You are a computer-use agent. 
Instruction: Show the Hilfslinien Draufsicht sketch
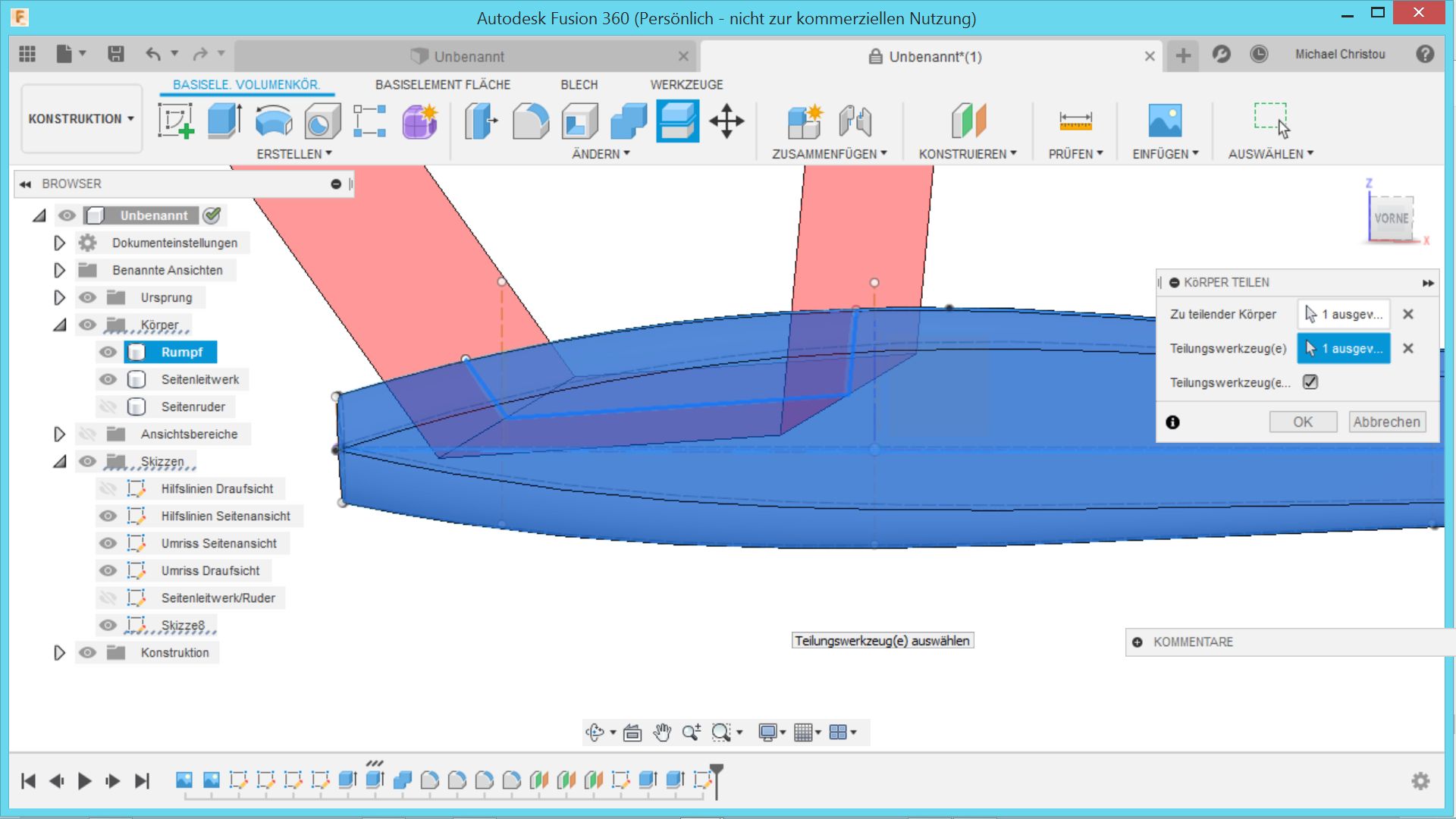(108, 488)
